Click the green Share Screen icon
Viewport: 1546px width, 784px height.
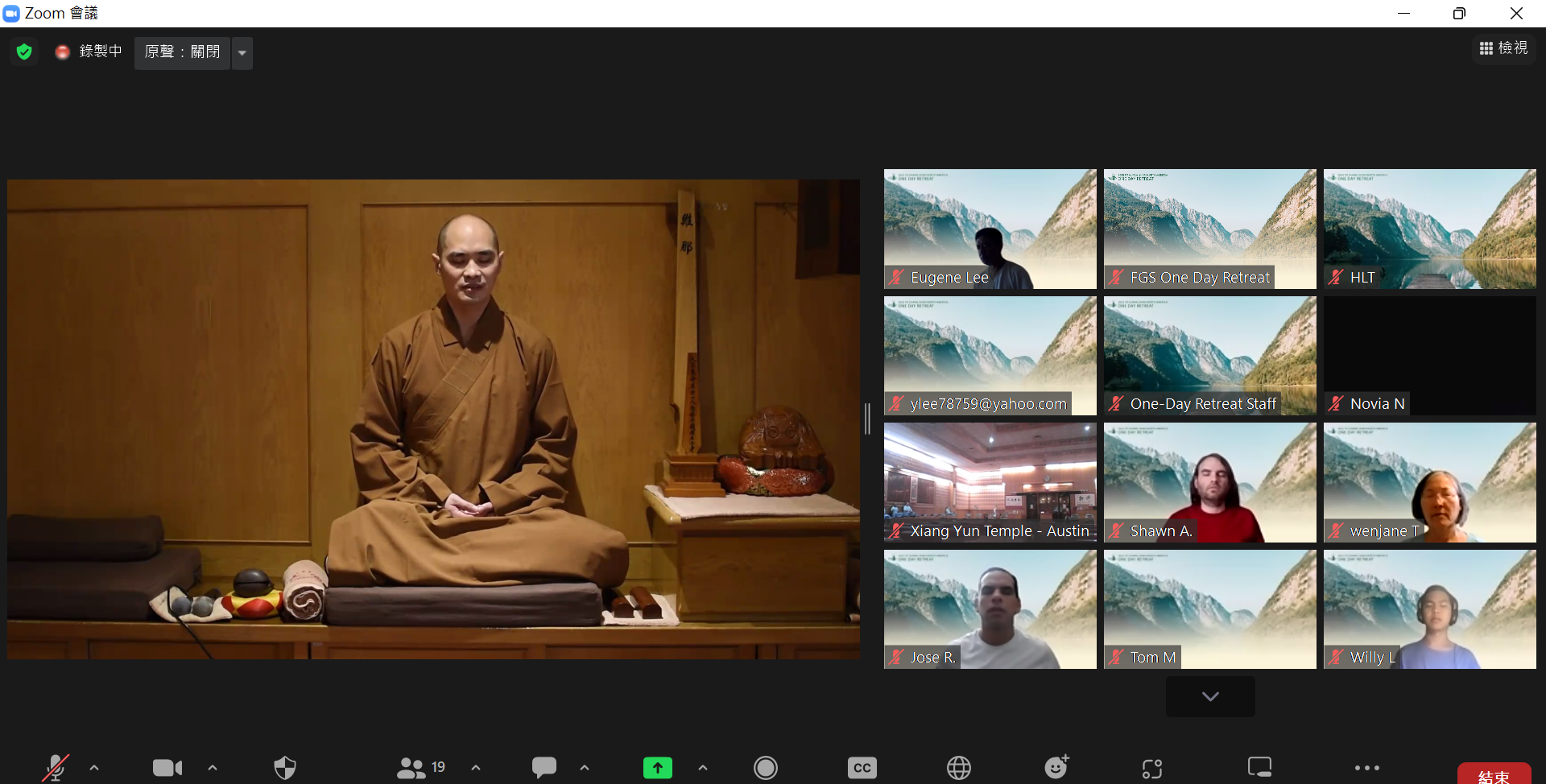tap(657, 768)
